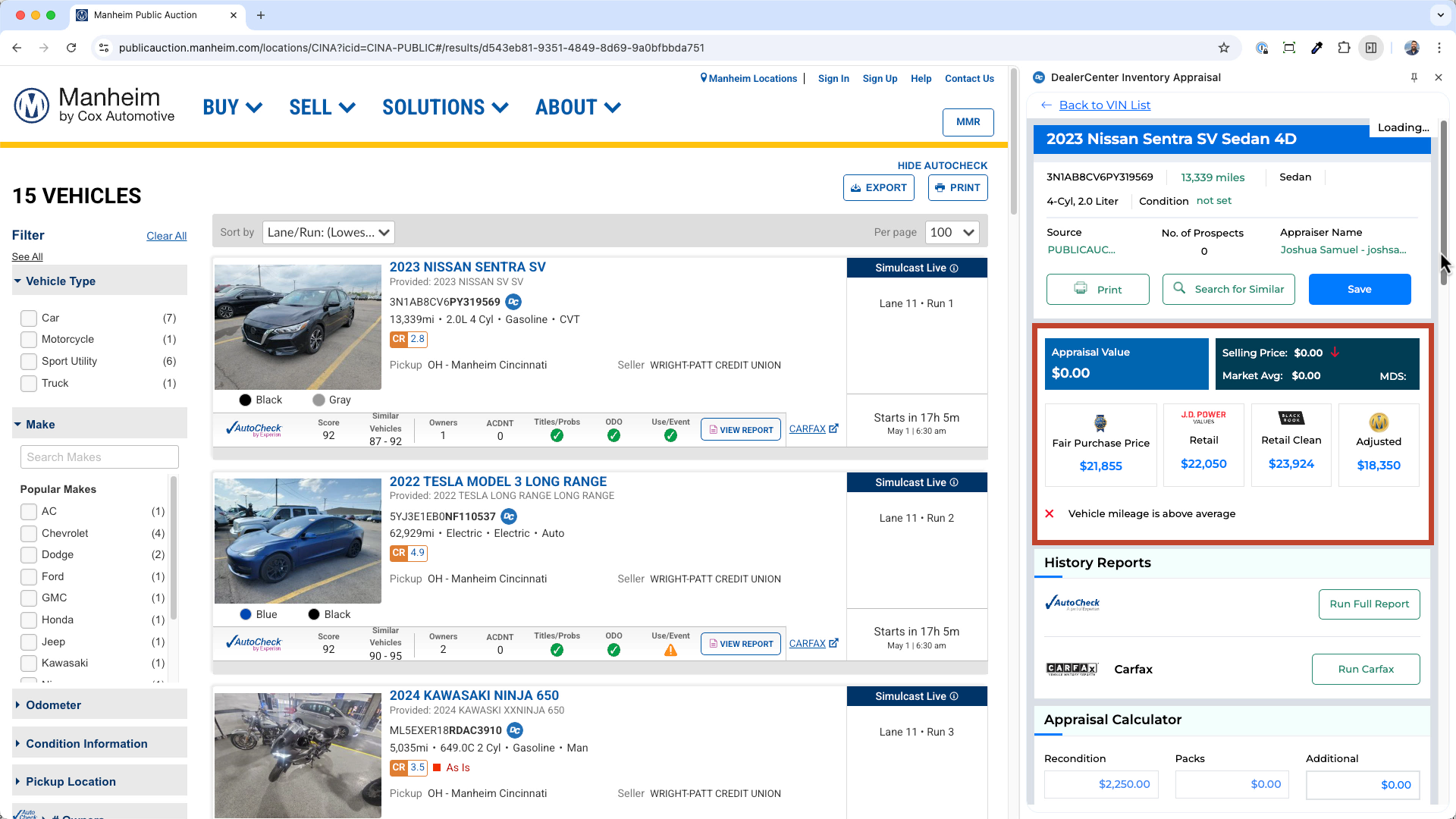This screenshot has height=819, width=1456.
Task: Collapse the Vehicle Type filter section
Action: tap(99, 281)
